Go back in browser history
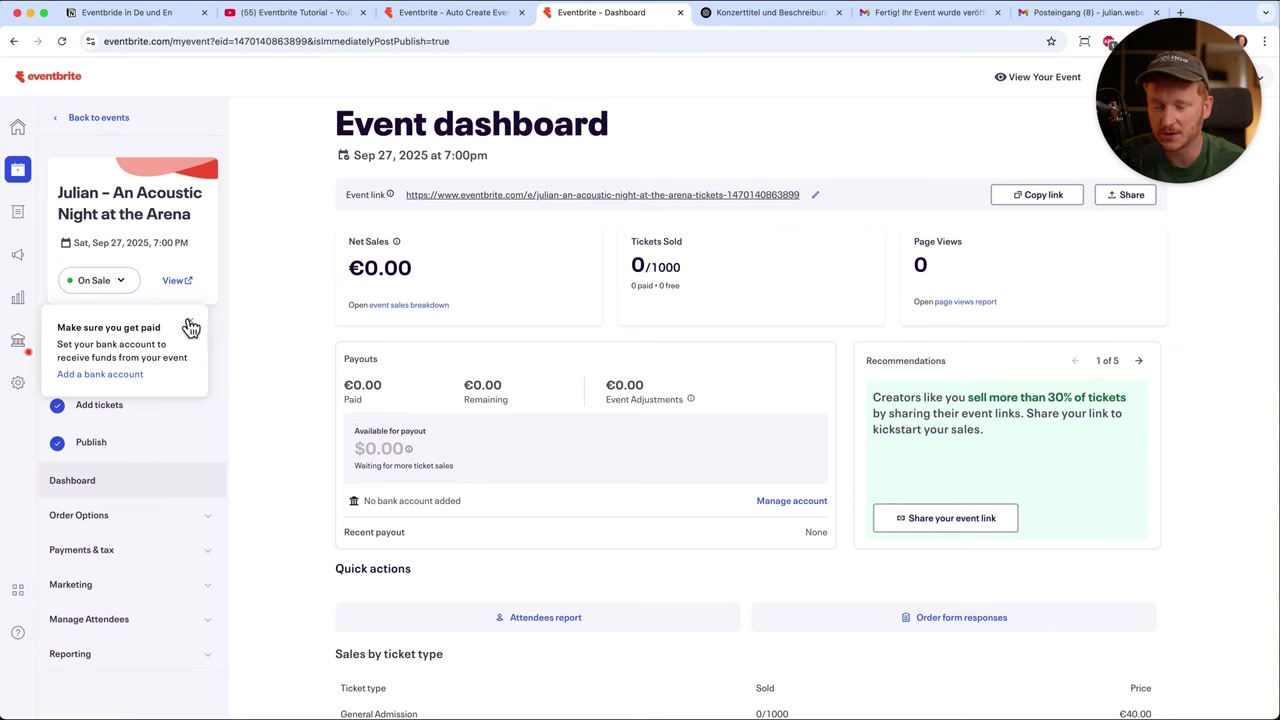The width and height of the screenshot is (1280, 720). click(14, 41)
